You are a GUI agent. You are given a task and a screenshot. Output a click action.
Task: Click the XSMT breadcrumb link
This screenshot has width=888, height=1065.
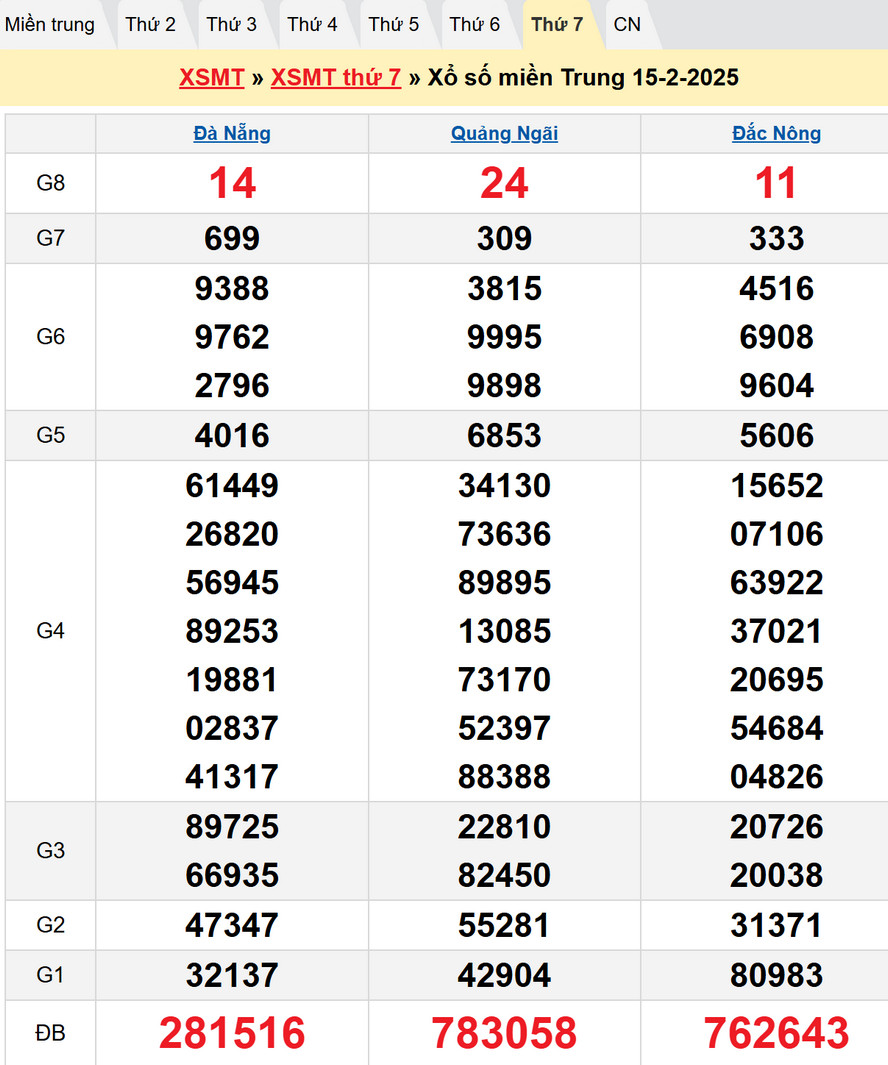pyautogui.click(x=212, y=78)
